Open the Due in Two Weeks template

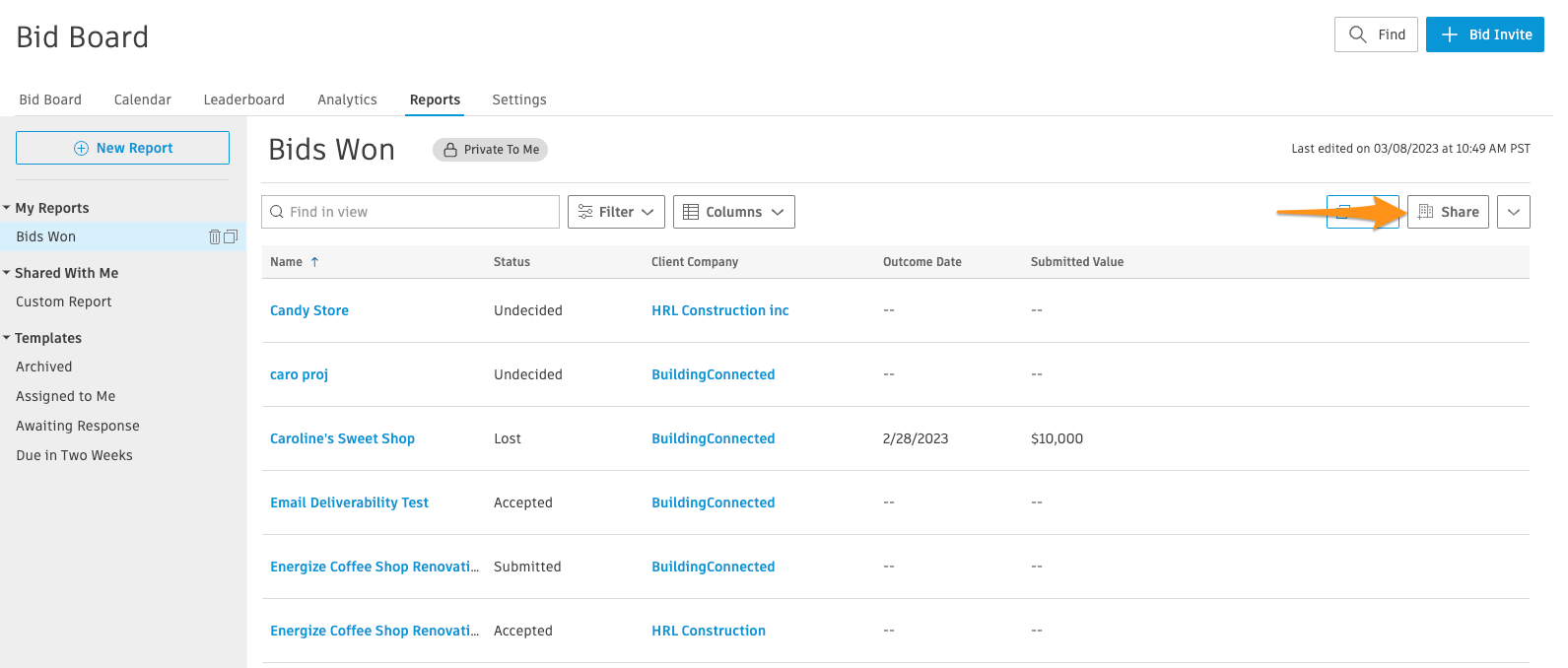tap(74, 455)
